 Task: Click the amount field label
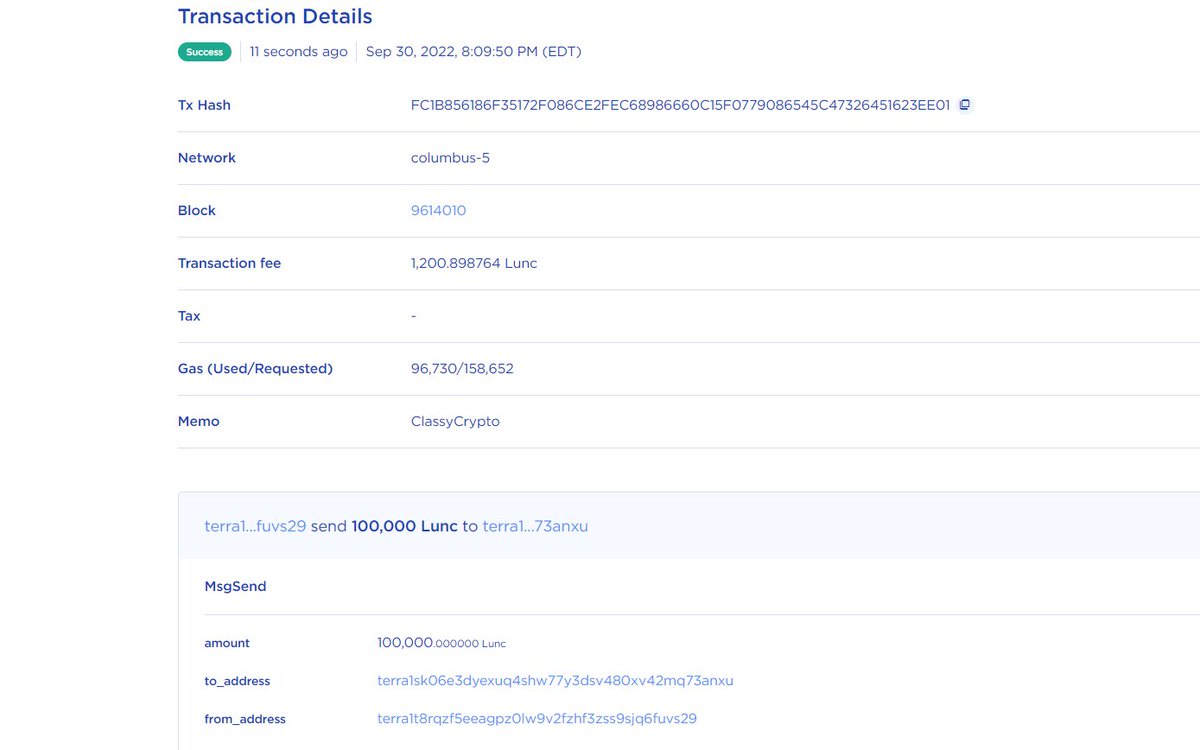coord(227,643)
